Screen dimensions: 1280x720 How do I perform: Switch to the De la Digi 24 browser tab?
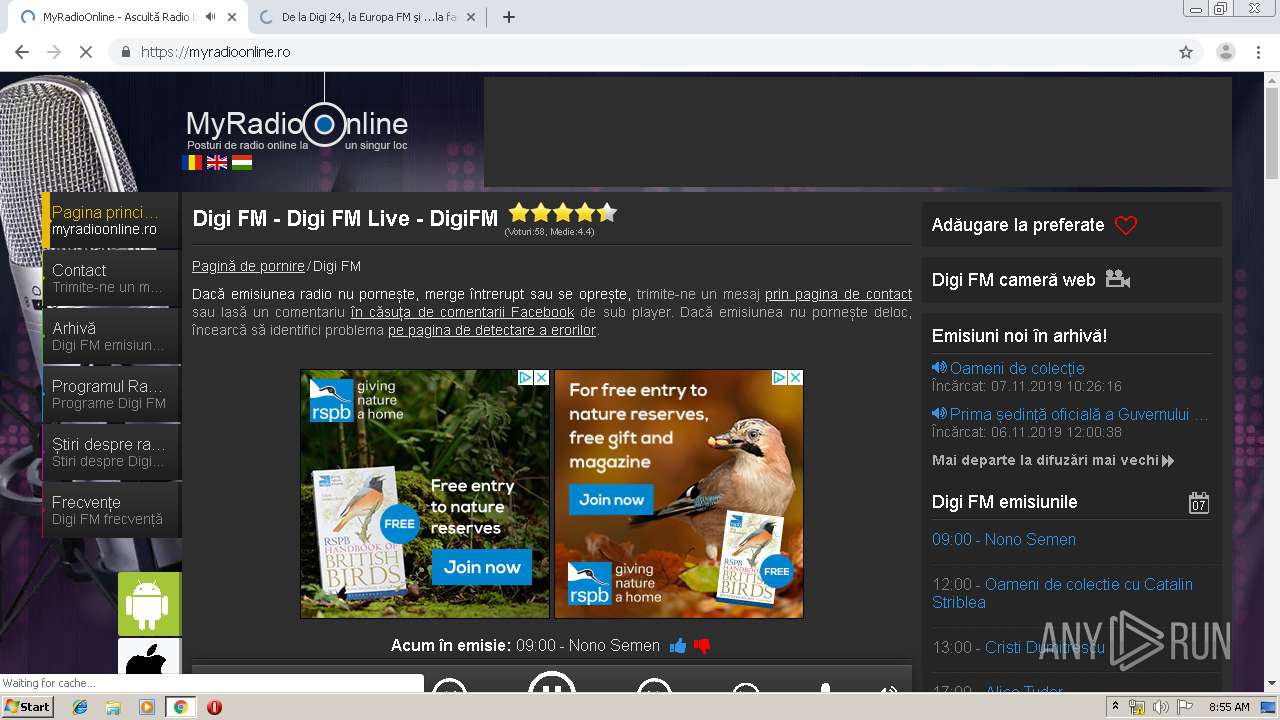point(365,17)
